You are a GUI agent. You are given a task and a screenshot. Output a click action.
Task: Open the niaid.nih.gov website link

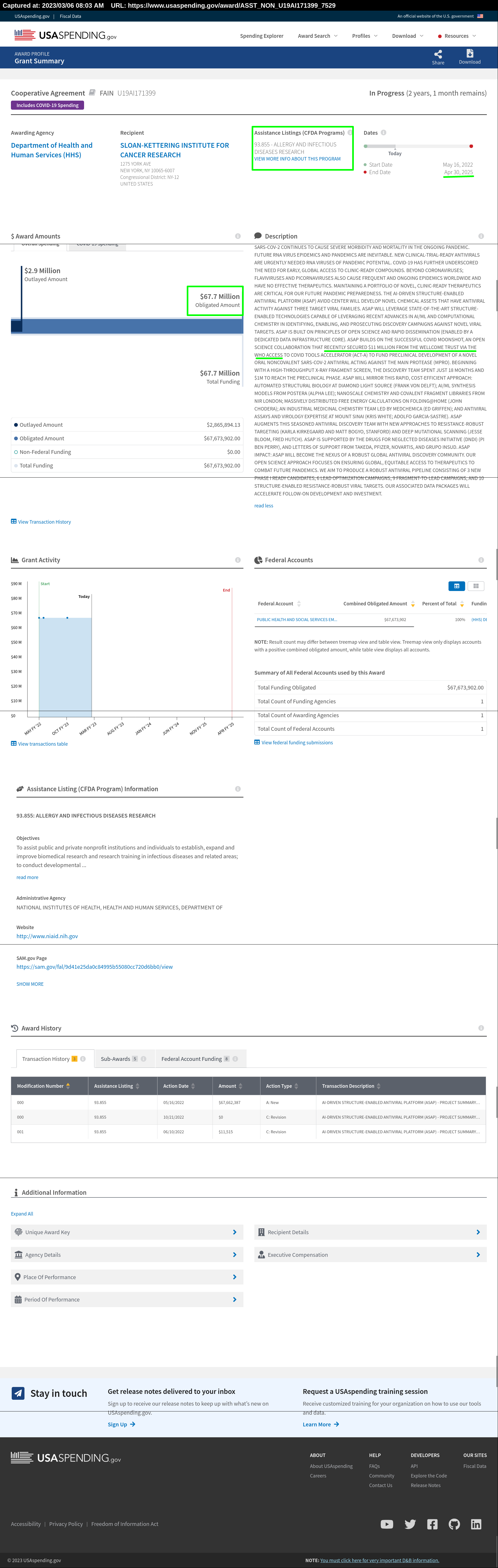point(47,936)
